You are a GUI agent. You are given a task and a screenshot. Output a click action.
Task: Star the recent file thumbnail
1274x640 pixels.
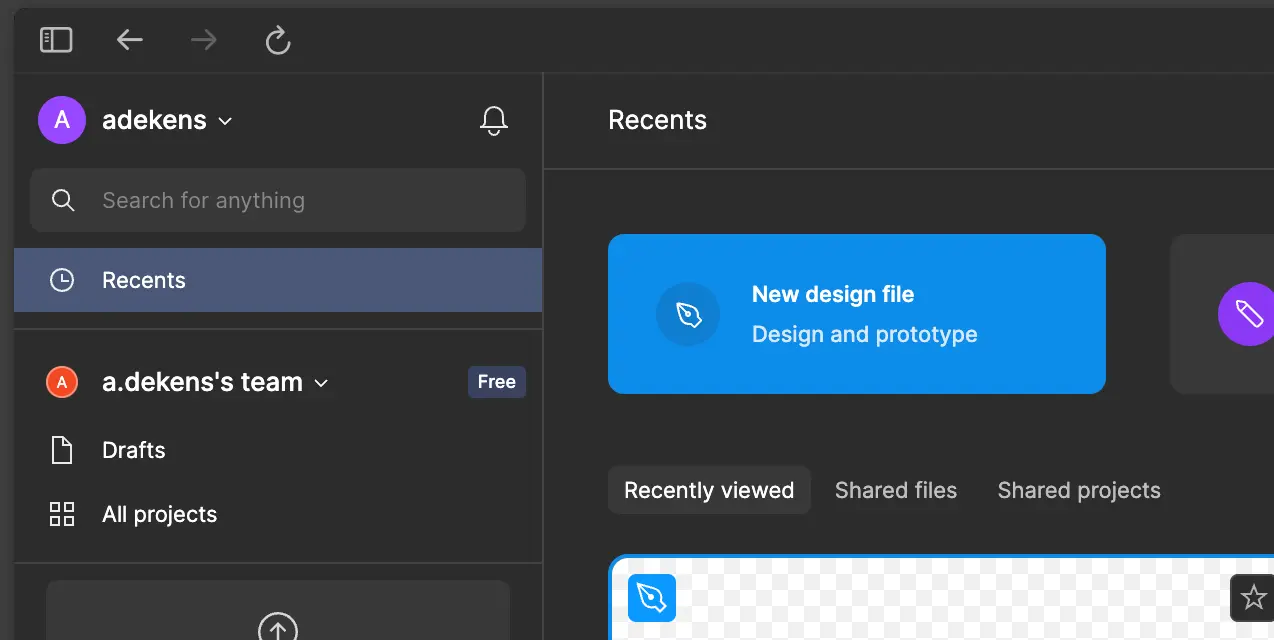pos(1252,598)
